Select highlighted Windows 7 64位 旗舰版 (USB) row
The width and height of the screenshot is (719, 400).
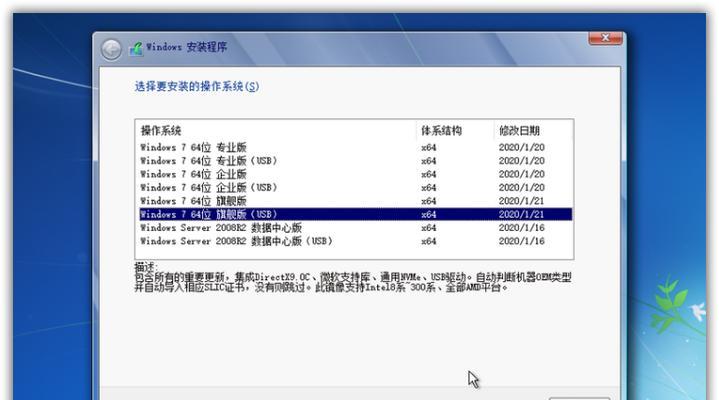coord(355,214)
